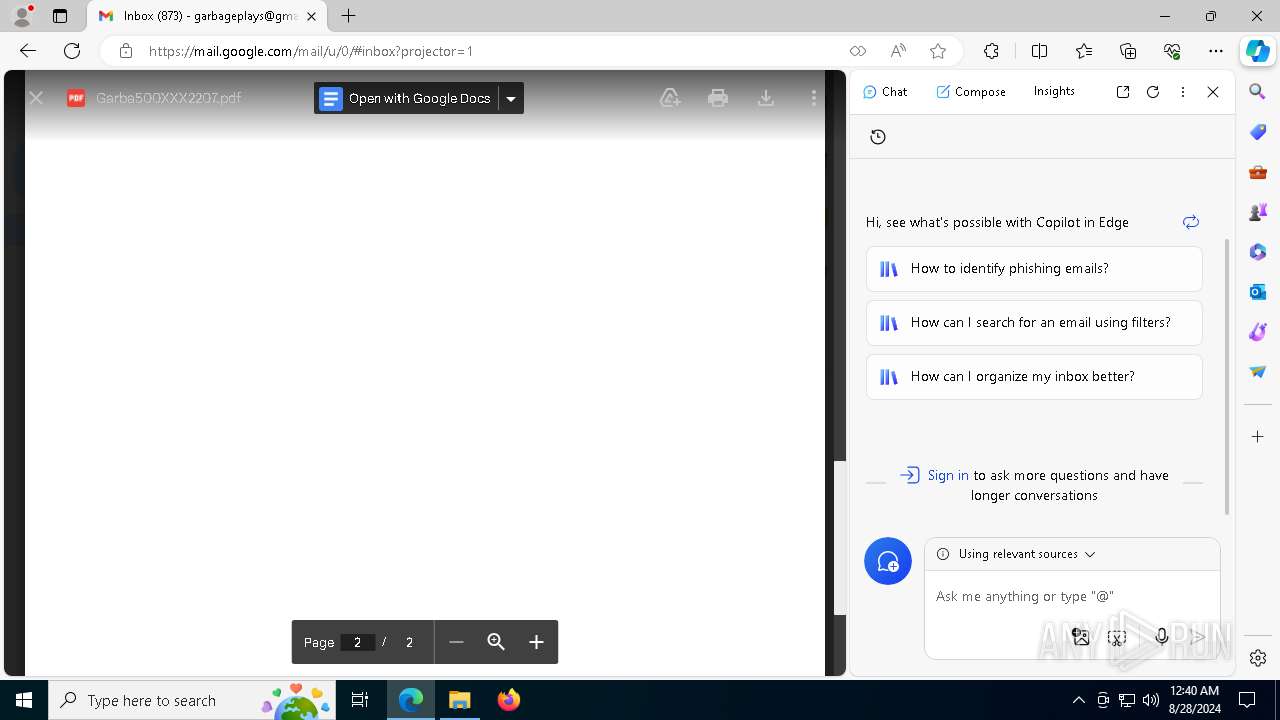Switch to Copilot Compose tab
The image size is (1280, 720).
tap(971, 91)
